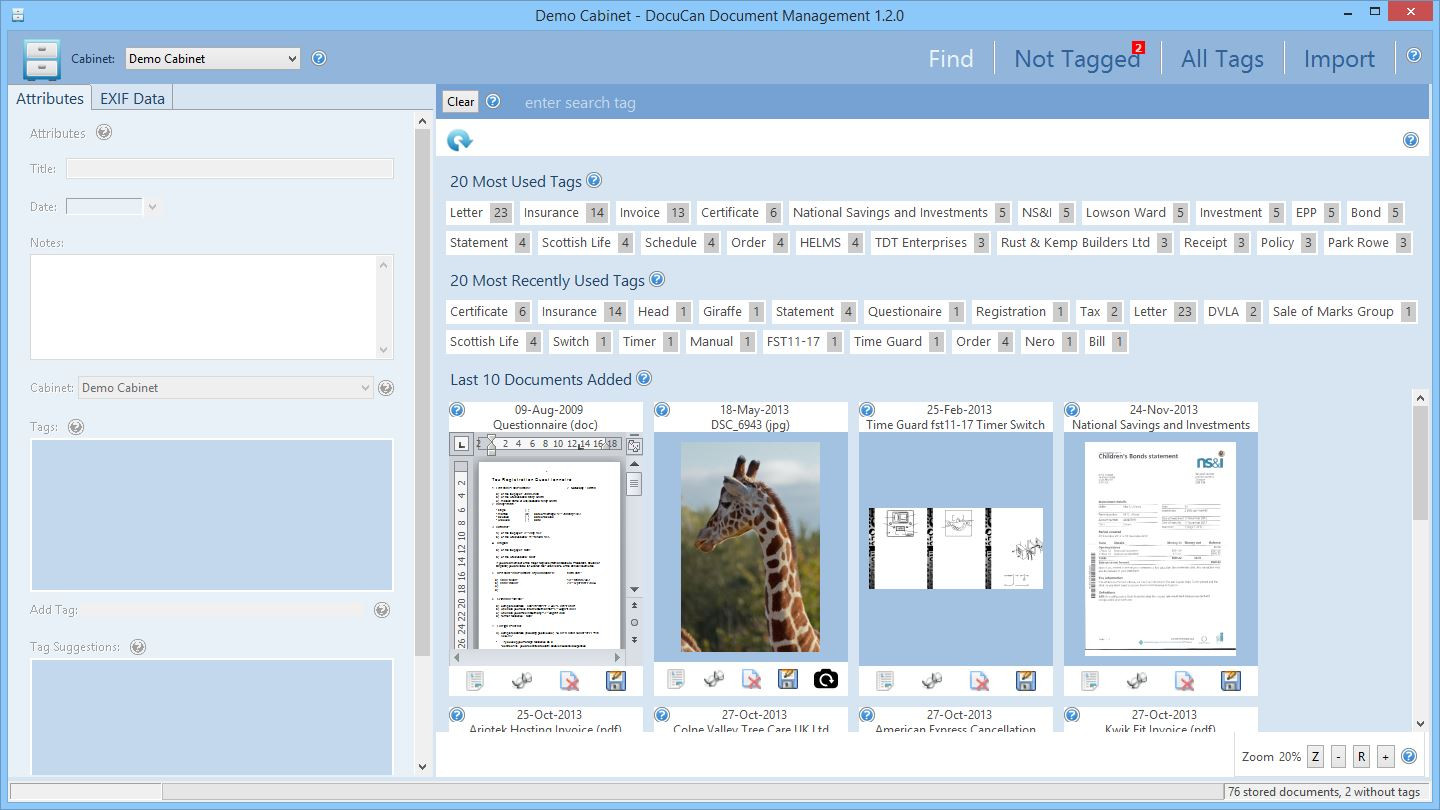This screenshot has height=810, width=1440.
Task: Open the All Tags view
Action: 1222,59
